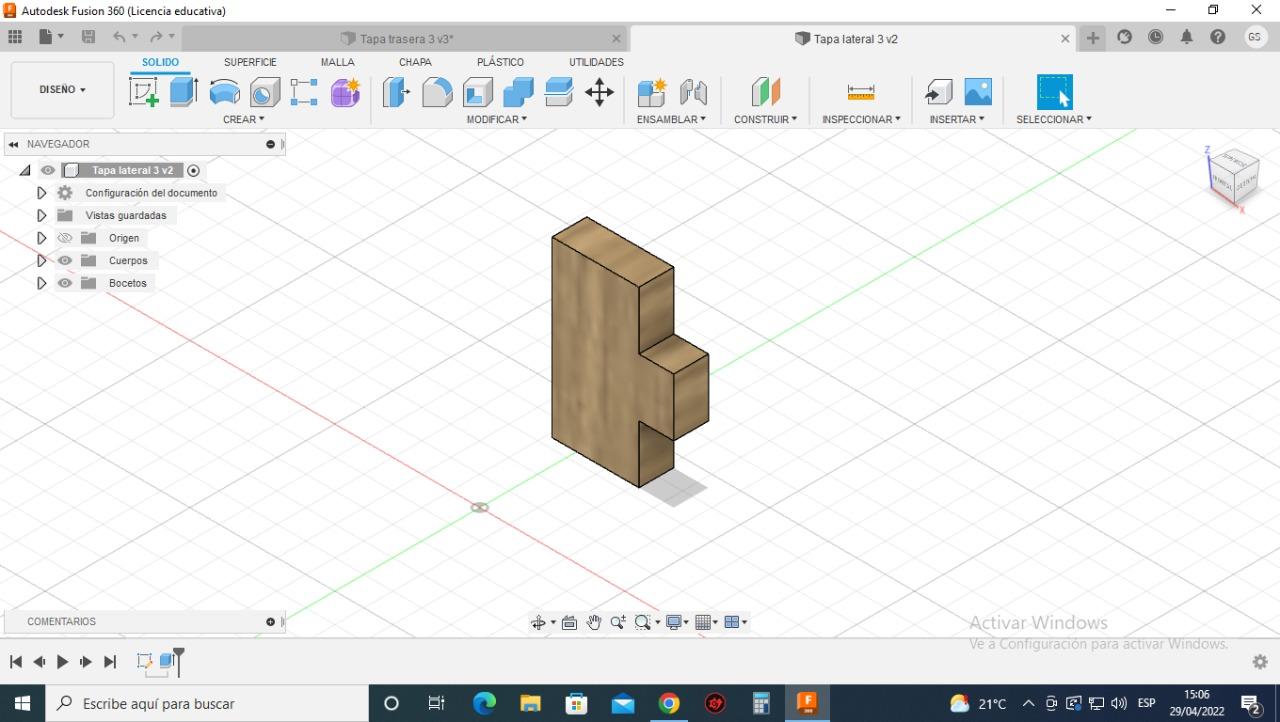Viewport: 1280px width, 722px height.
Task: Click the Undo arrow
Action: point(119,37)
